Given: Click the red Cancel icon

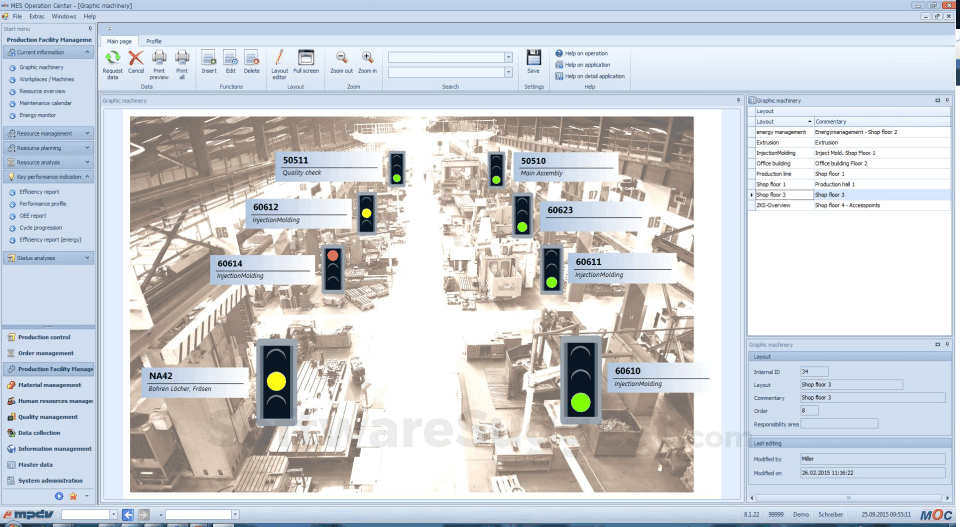Looking at the screenshot, I should tap(136, 58).
